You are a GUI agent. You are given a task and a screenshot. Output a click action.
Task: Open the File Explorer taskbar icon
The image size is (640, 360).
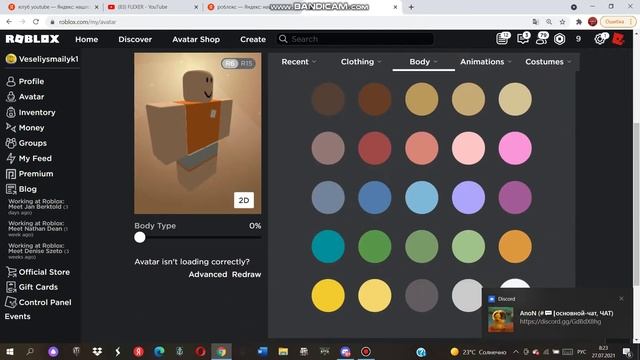point(283,351)
